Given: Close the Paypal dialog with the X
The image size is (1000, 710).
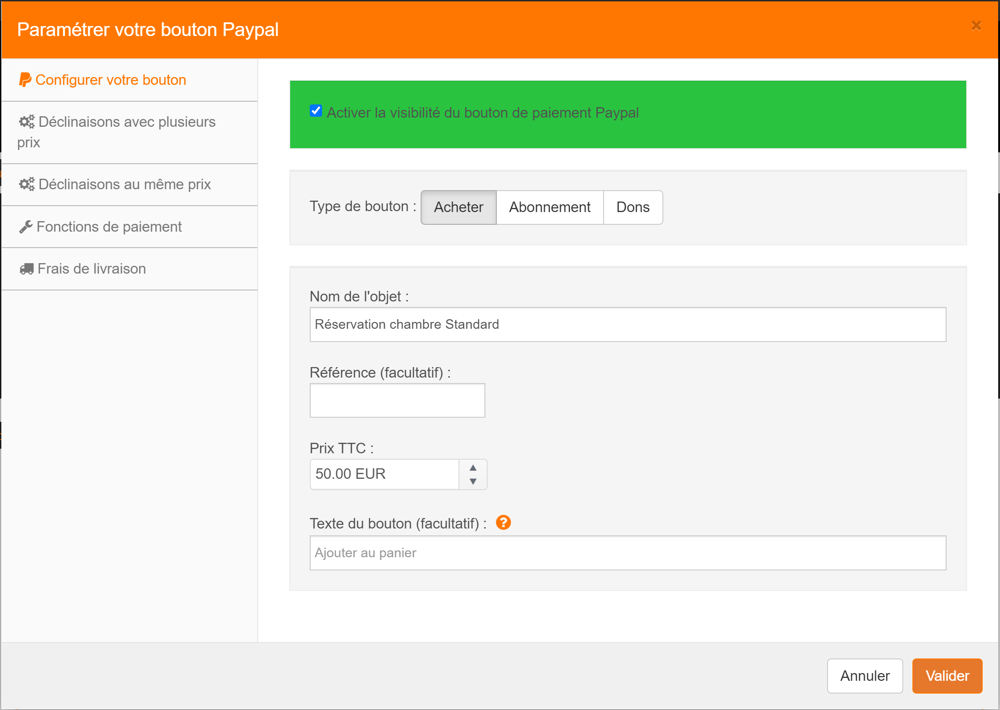Looking at the screenshot, I should [x=976, y=26].
